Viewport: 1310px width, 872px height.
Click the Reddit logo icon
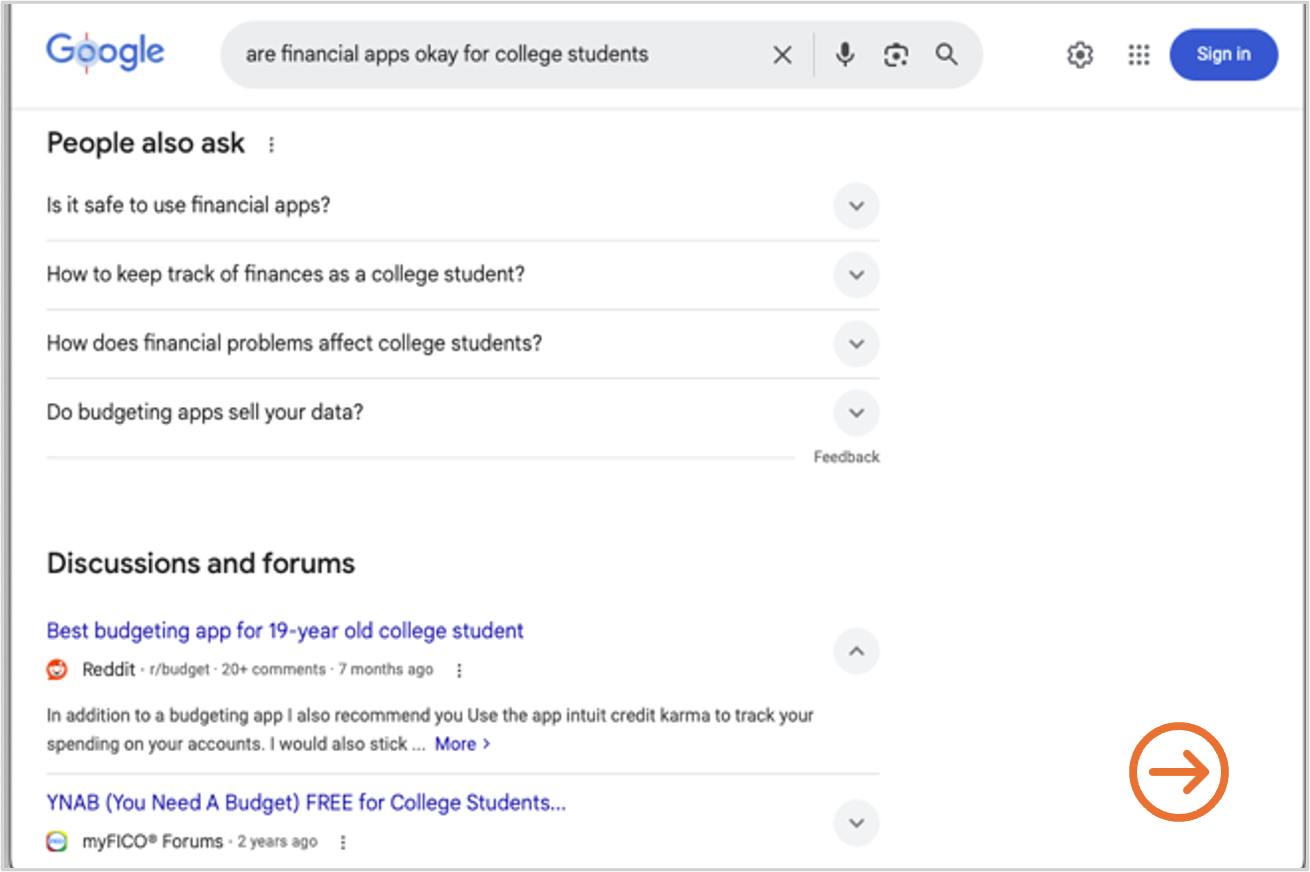click(57, 670)
